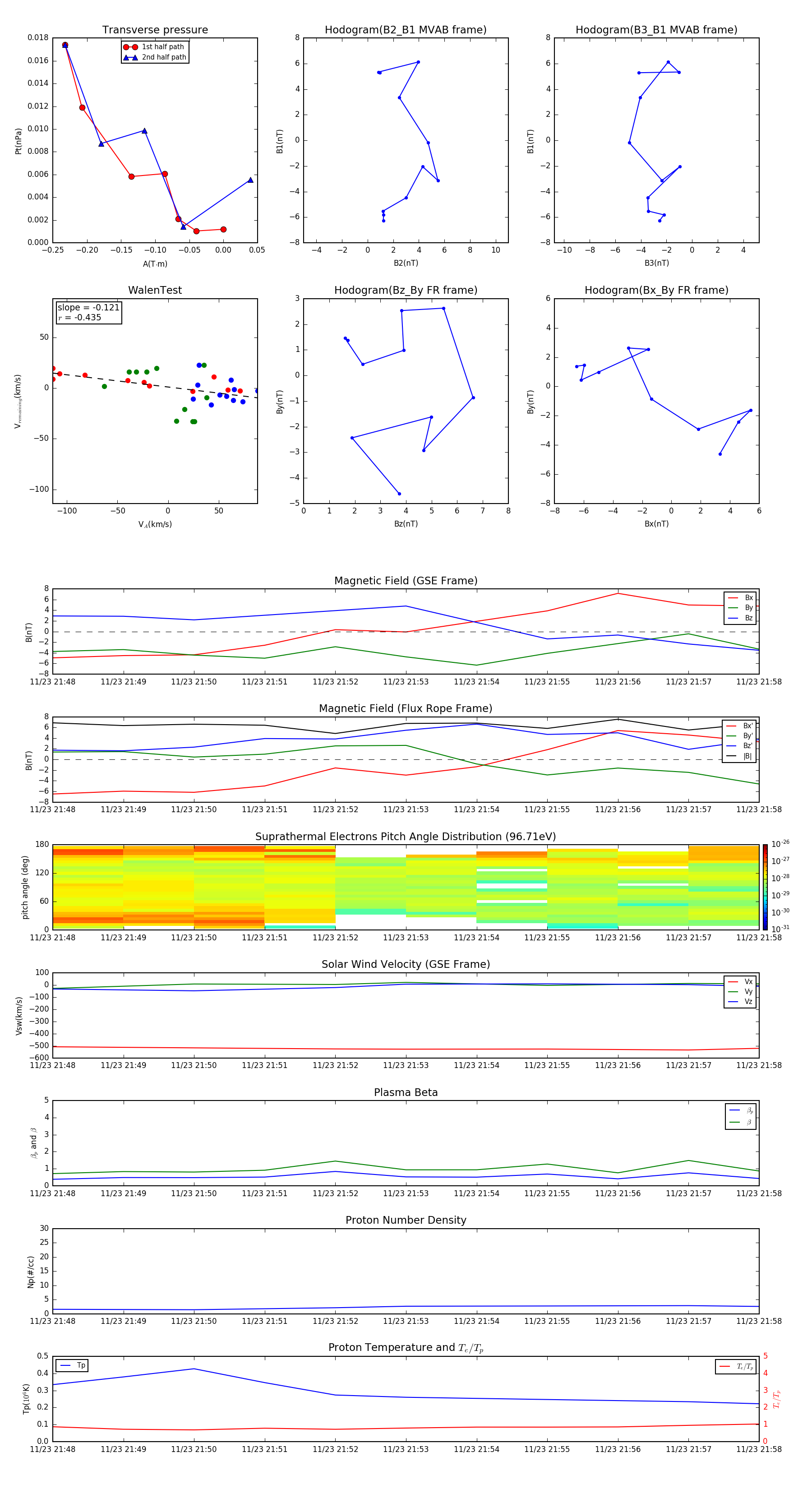Screen dimensions: 812x1489
Task: Click the slope and r value text box
Action: click(88, 312)
